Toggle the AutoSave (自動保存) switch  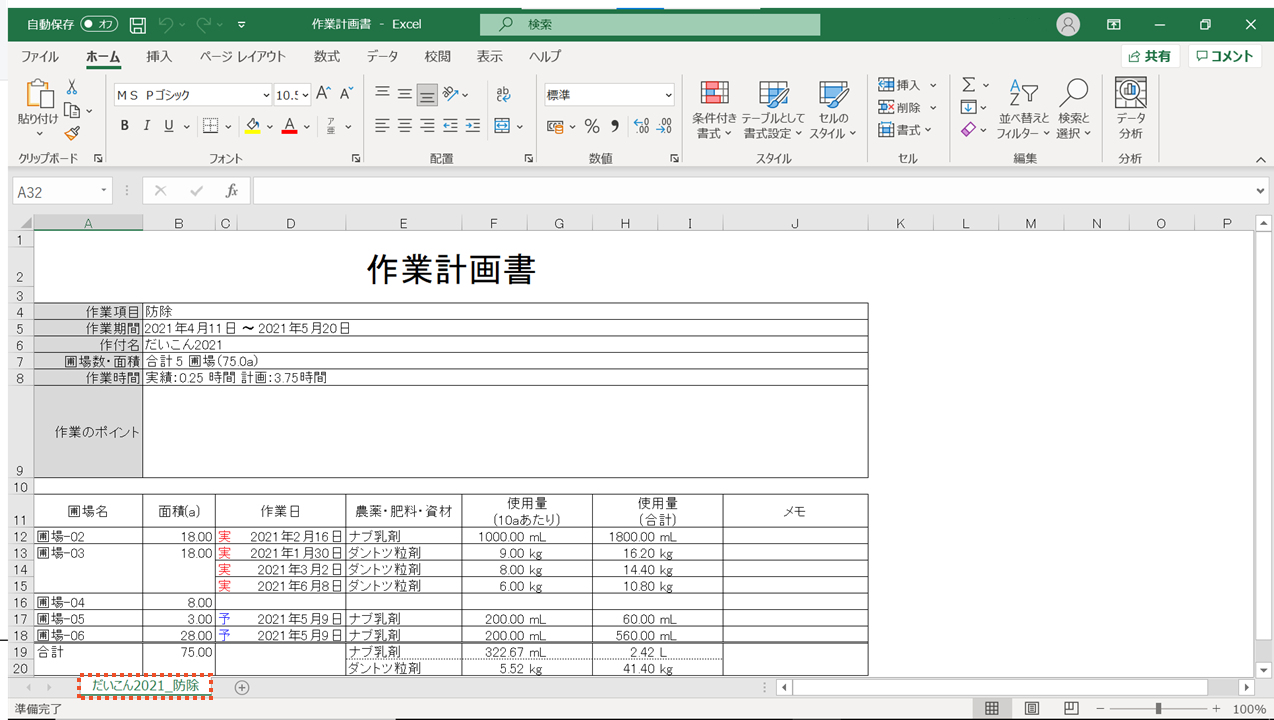(99, 24)
